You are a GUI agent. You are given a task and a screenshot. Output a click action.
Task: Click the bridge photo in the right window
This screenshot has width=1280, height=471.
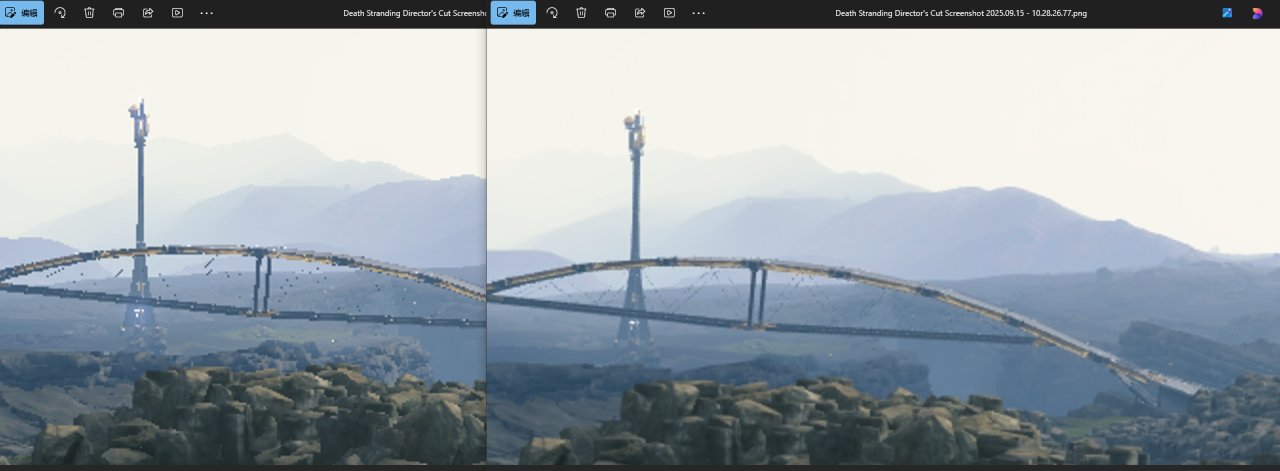(x=884, y=245)
